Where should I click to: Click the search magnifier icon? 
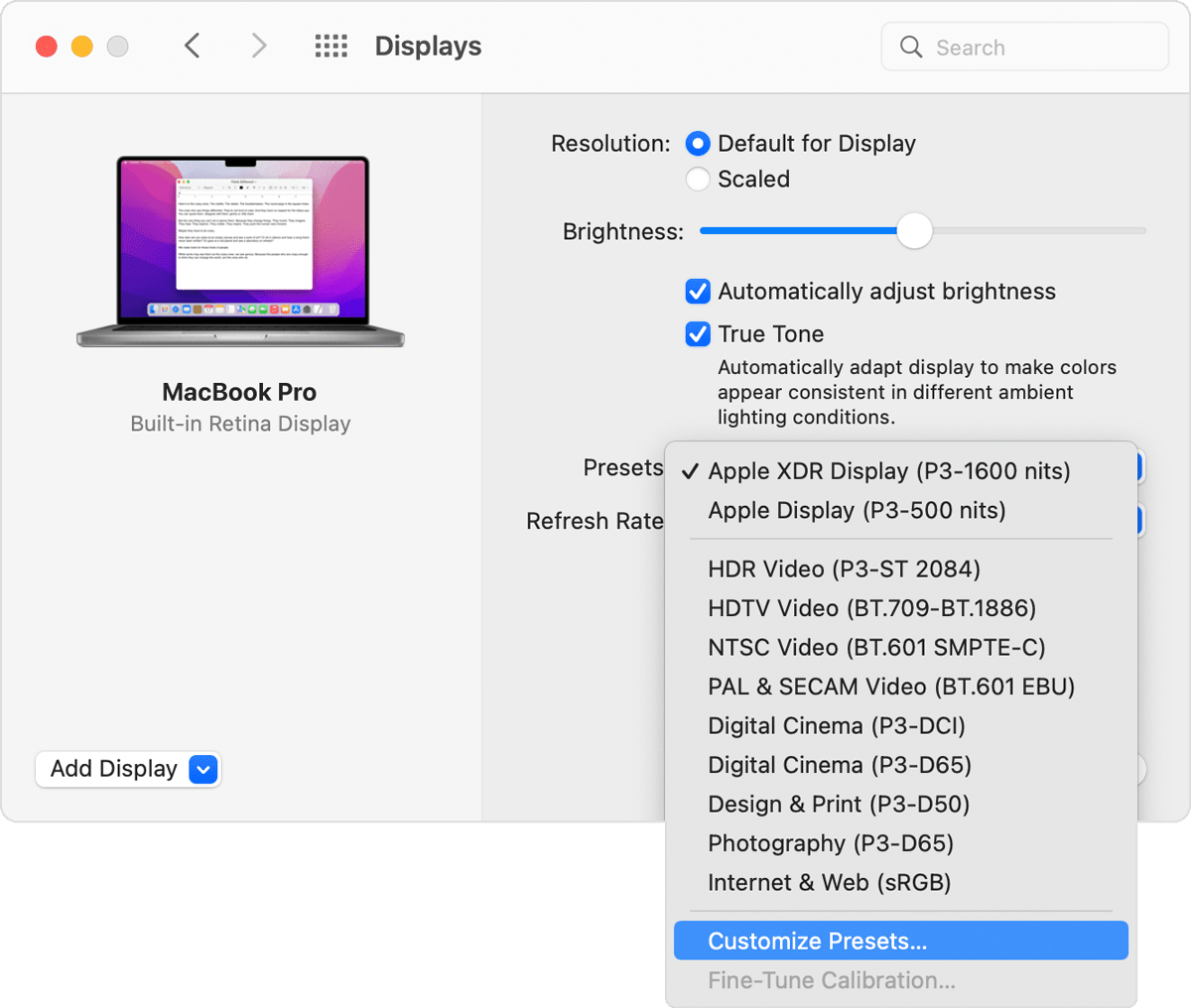pyautogui.click(x=911, y=47)
